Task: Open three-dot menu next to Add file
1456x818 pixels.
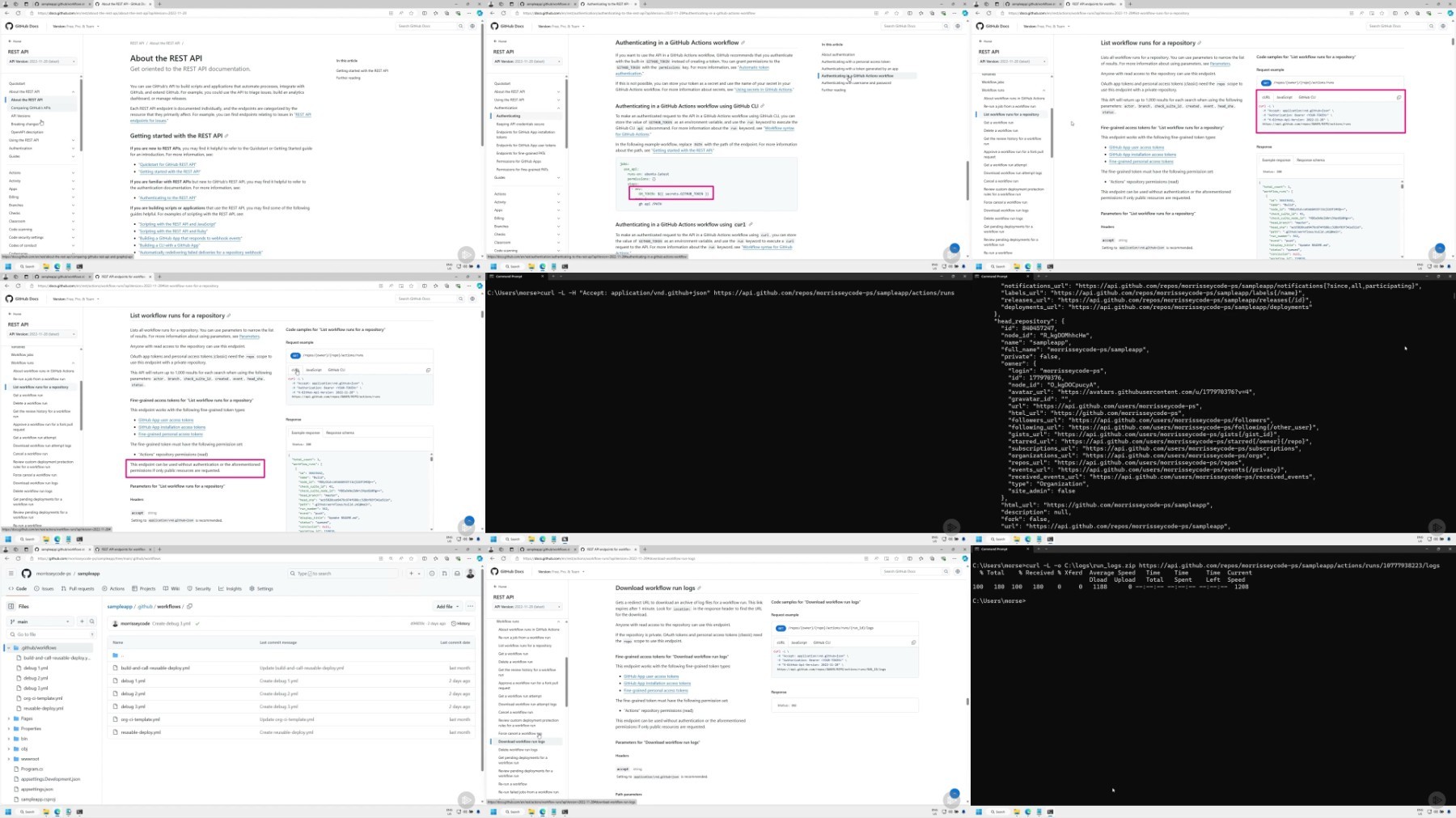Action: click(x=470, y=606)
